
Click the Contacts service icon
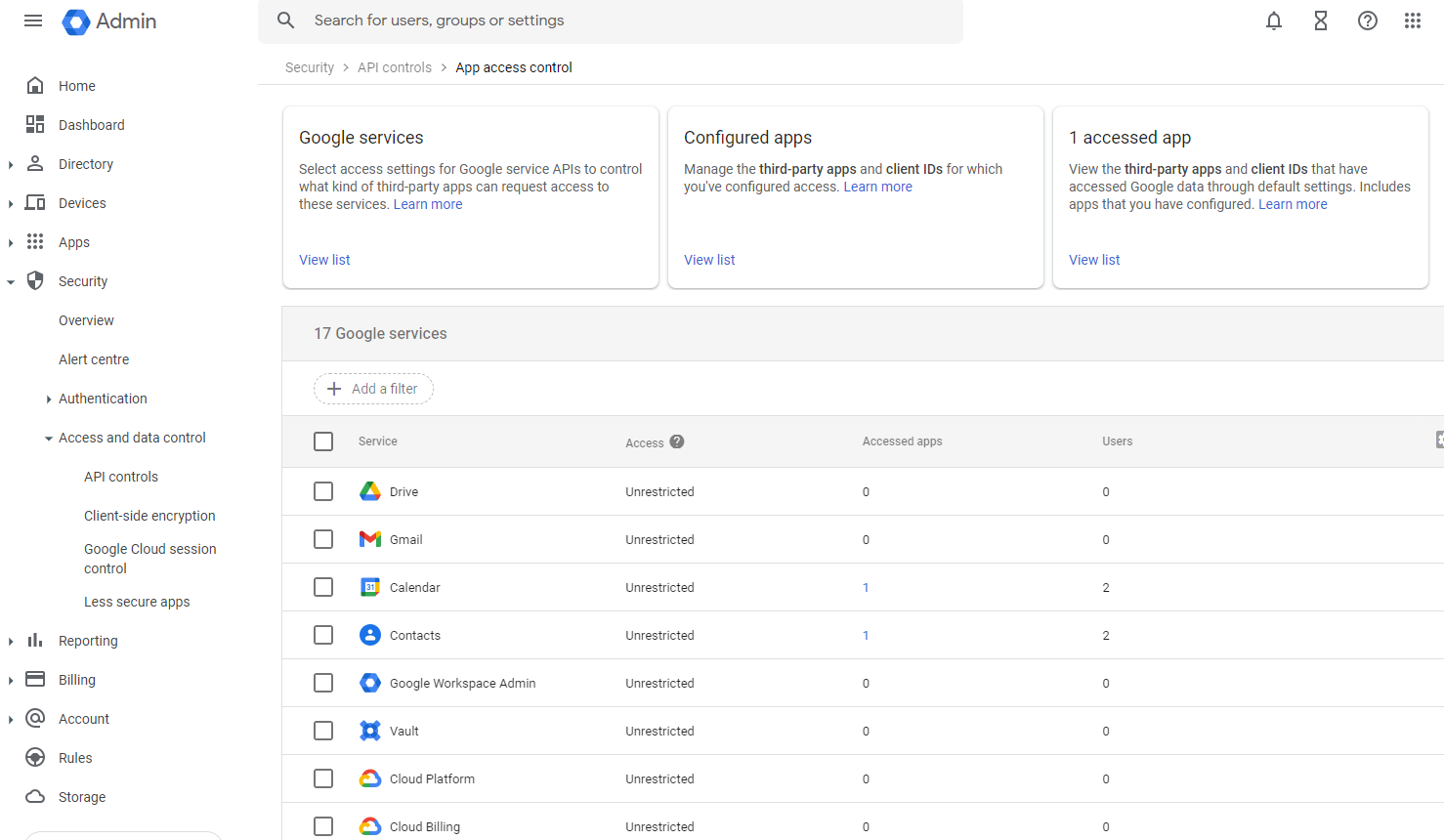tap(370, 635)
